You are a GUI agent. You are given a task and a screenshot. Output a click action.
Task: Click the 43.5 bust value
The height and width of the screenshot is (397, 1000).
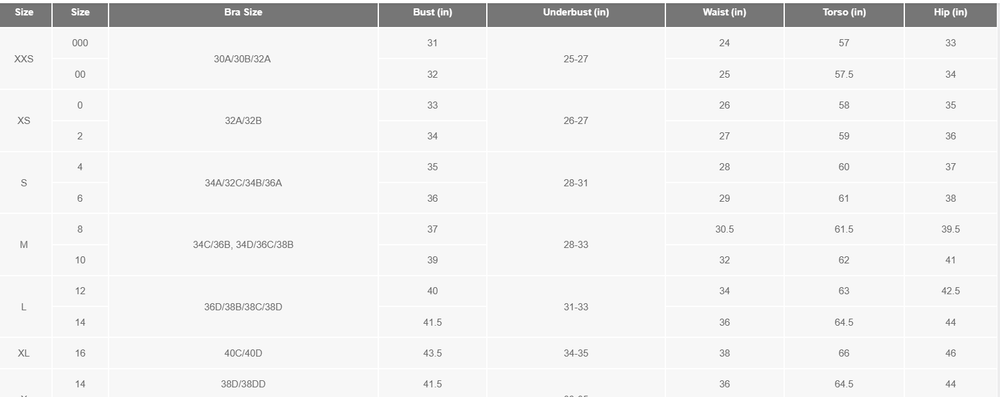pyautogui.click(x=432, y=353)
